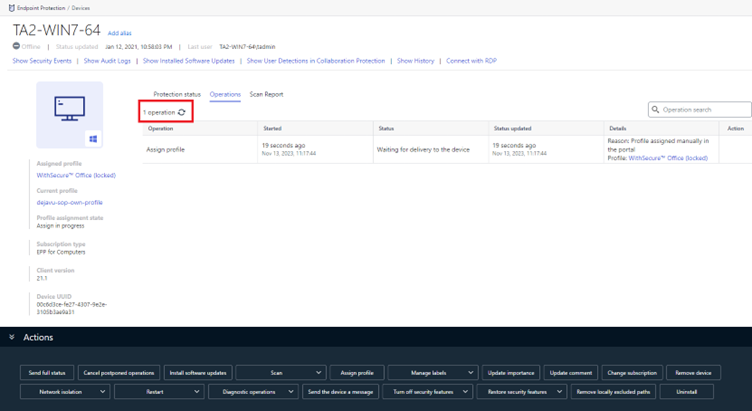
Task: Select the Operations tab
Action: [x=225, y=94]
